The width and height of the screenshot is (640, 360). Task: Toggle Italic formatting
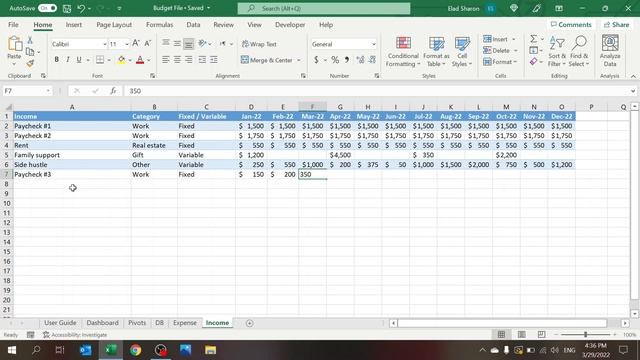68,60
